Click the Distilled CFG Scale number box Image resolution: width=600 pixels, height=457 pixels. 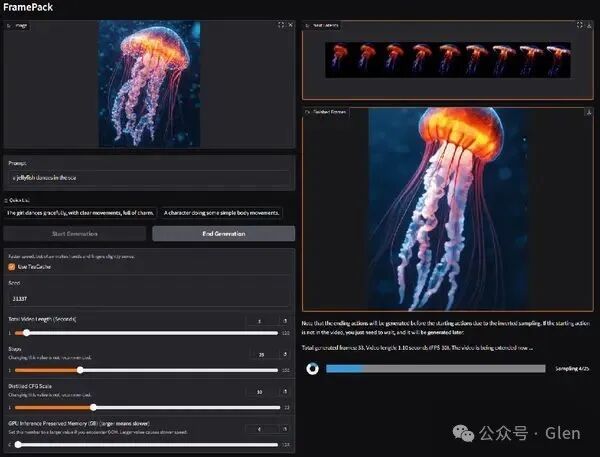[260, 392]
